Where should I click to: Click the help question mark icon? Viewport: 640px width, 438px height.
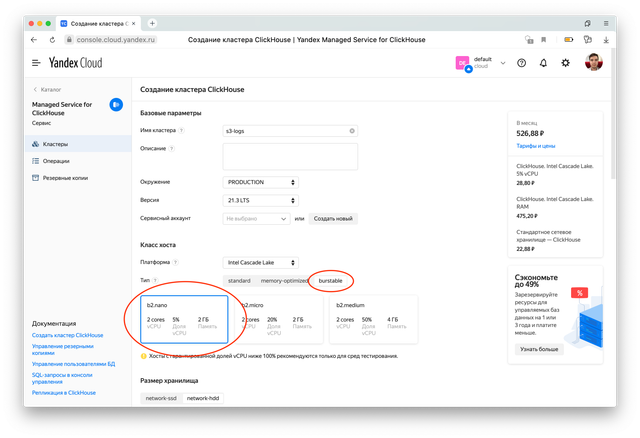[520, 63]
